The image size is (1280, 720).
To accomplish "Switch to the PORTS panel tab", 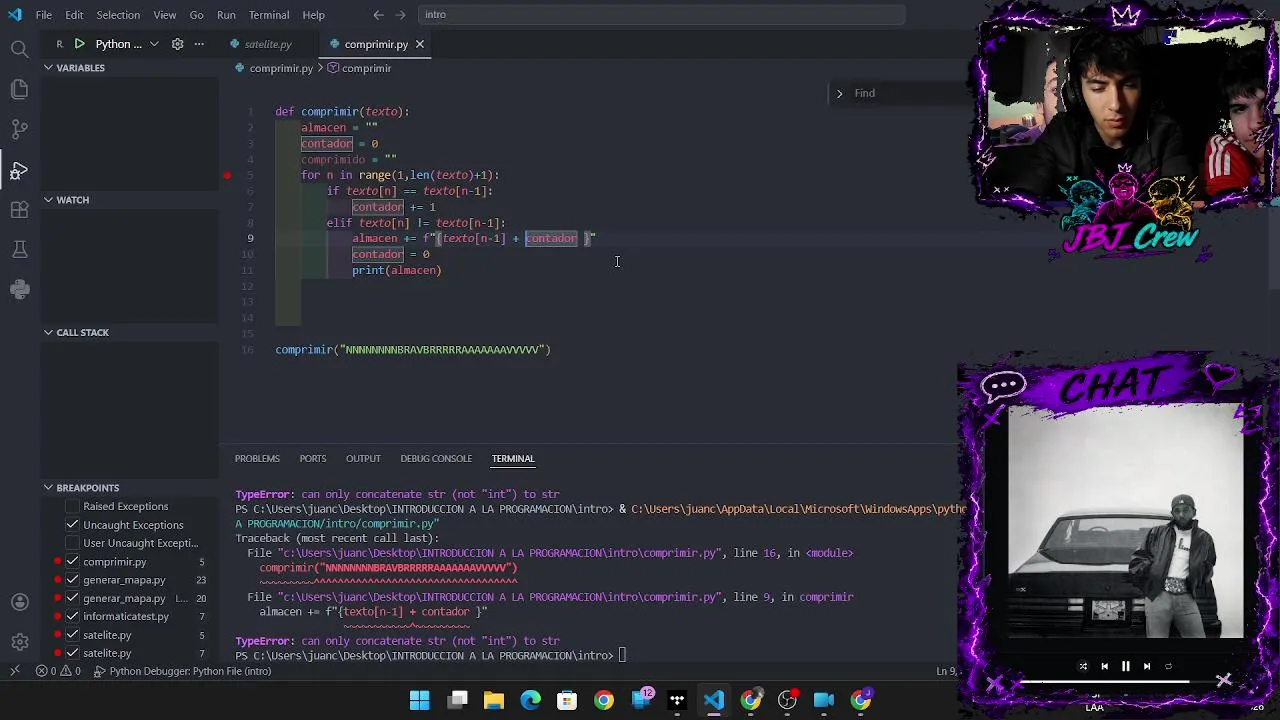I will [313, 459].
